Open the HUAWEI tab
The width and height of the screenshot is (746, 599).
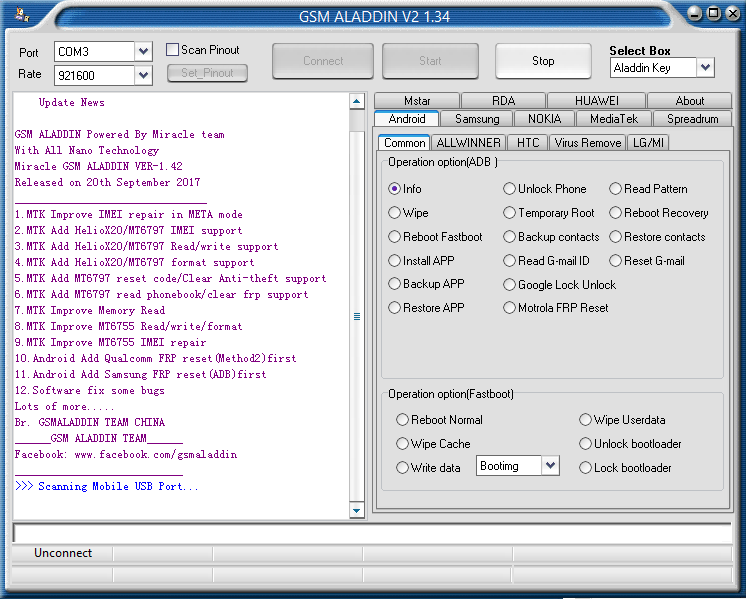[597, 101]
